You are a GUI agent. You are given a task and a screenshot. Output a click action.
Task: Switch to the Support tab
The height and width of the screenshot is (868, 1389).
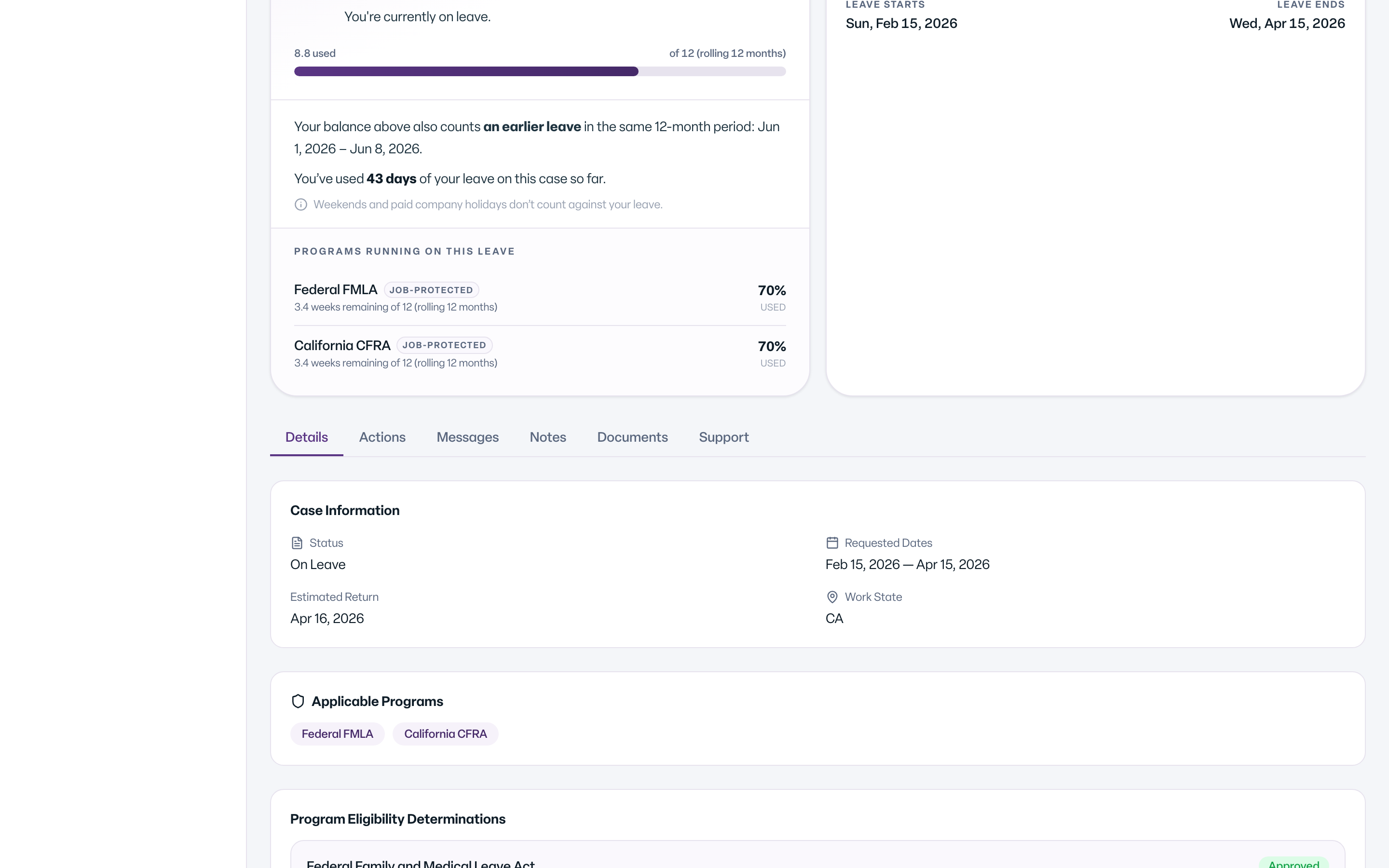point(724,437)
